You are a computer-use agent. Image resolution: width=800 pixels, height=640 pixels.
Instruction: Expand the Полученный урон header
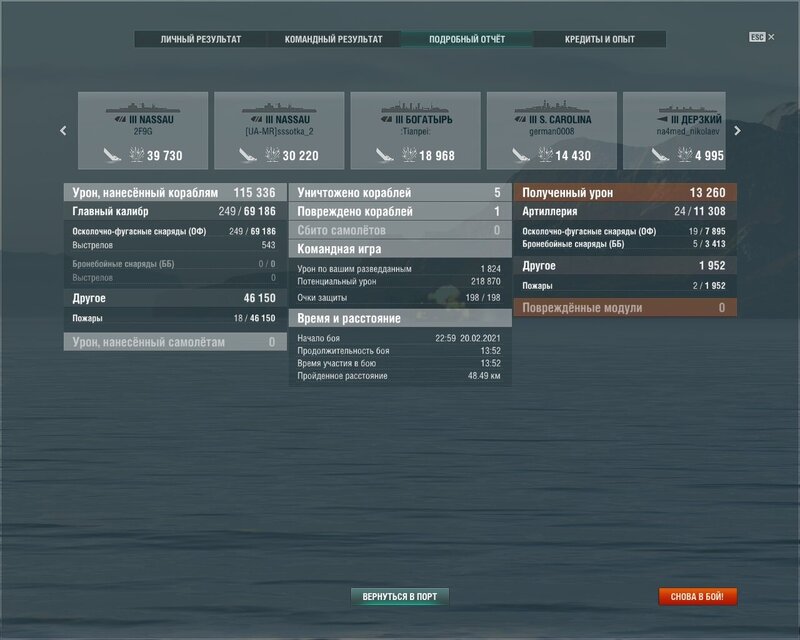tap(625, 192)
